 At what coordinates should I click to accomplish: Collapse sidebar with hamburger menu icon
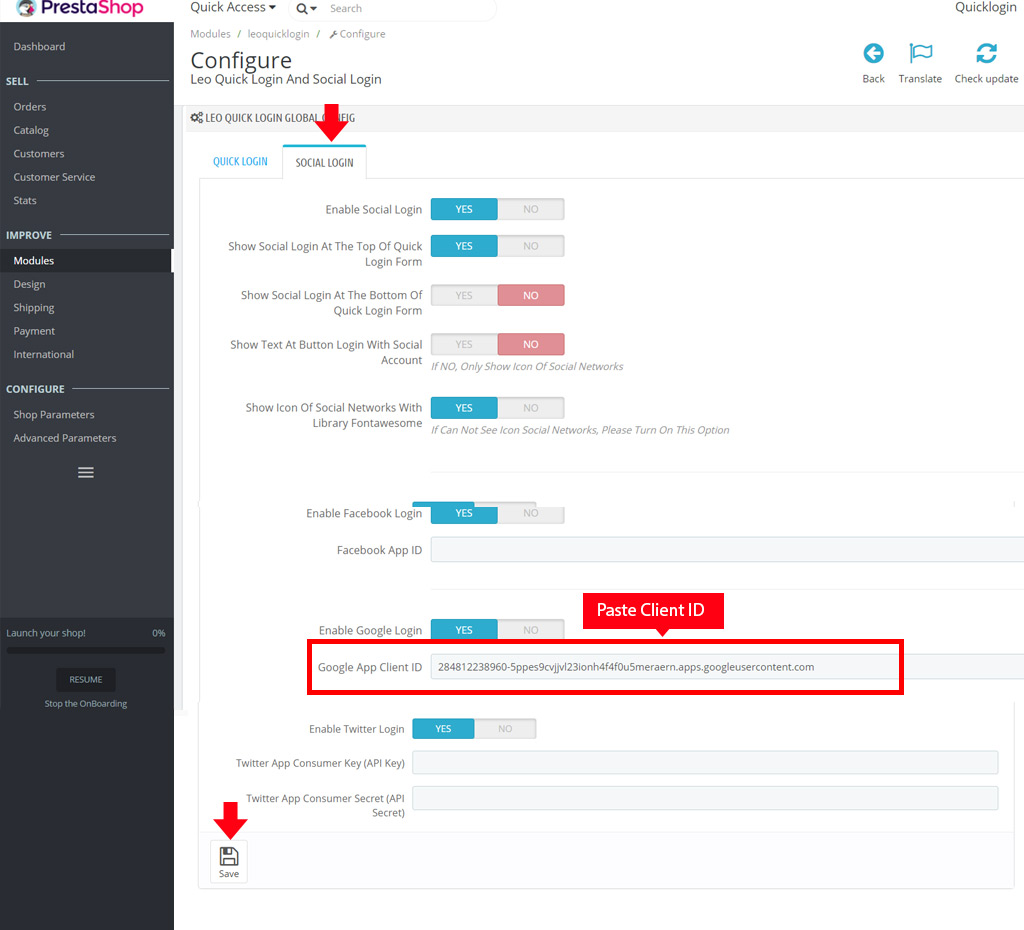86,472
